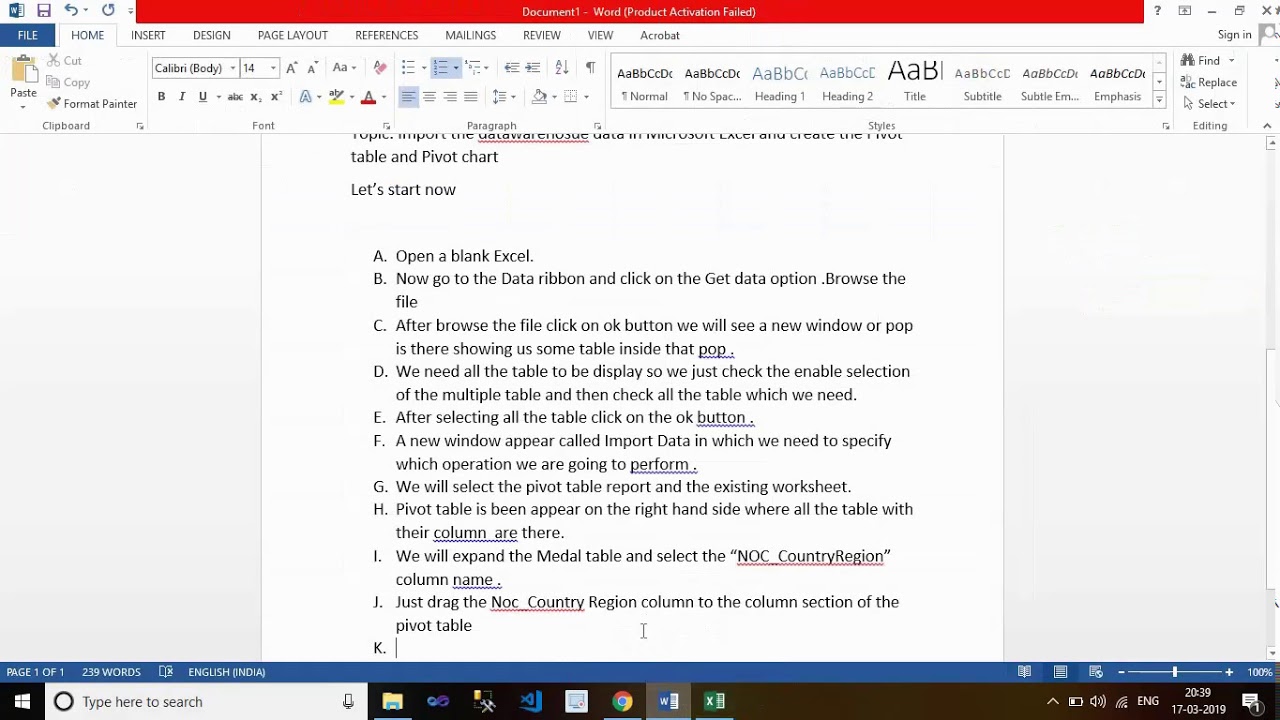The image size is (1280, 720).
Task: Expand the numbering list dropdown arrow
Action: click(456, 68)
